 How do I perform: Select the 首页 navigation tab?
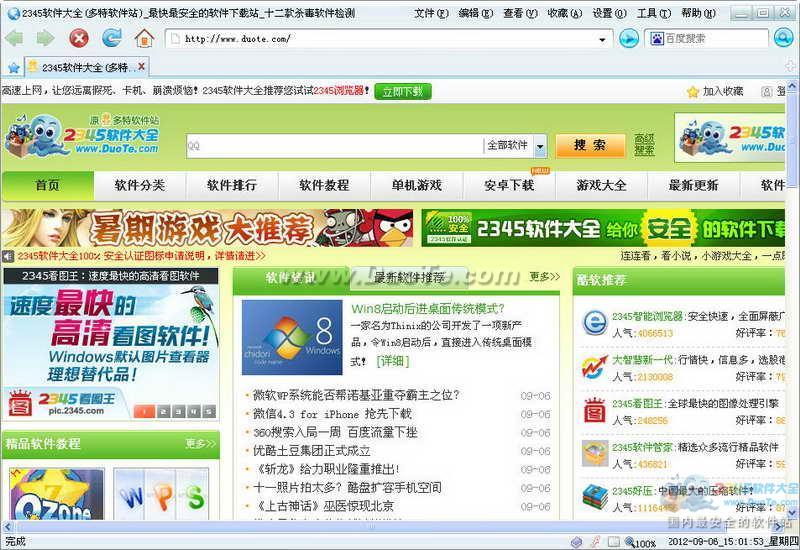pos(48,185)
